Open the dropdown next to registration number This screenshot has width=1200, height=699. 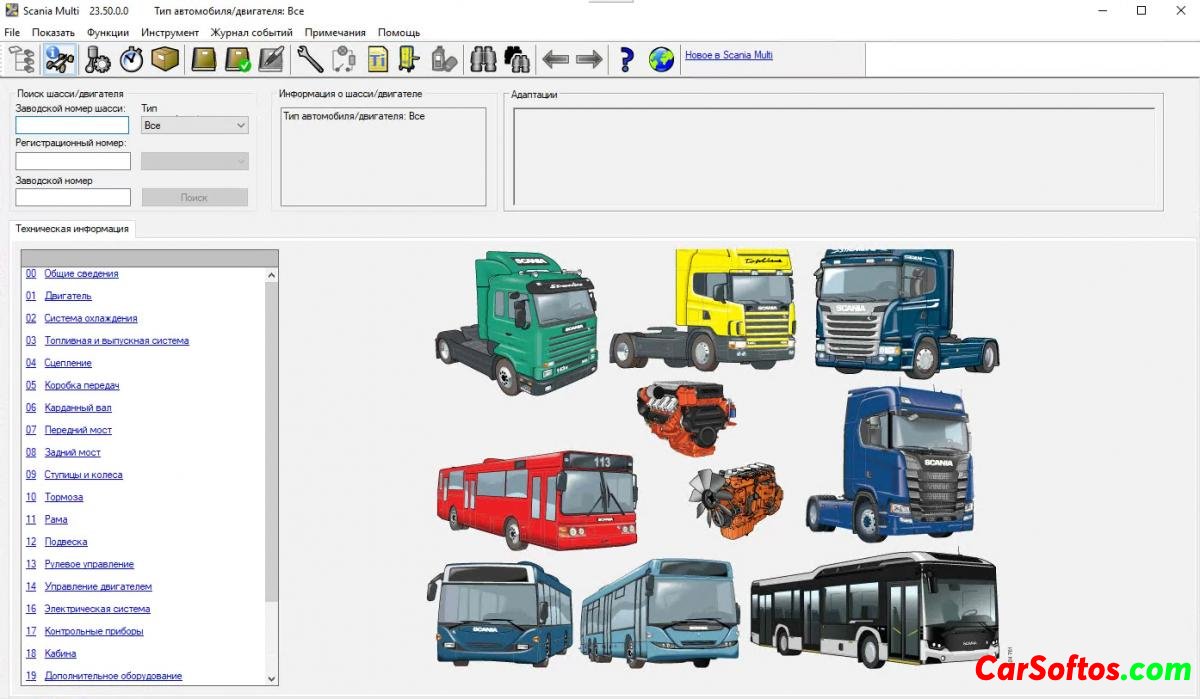(195, 161)
